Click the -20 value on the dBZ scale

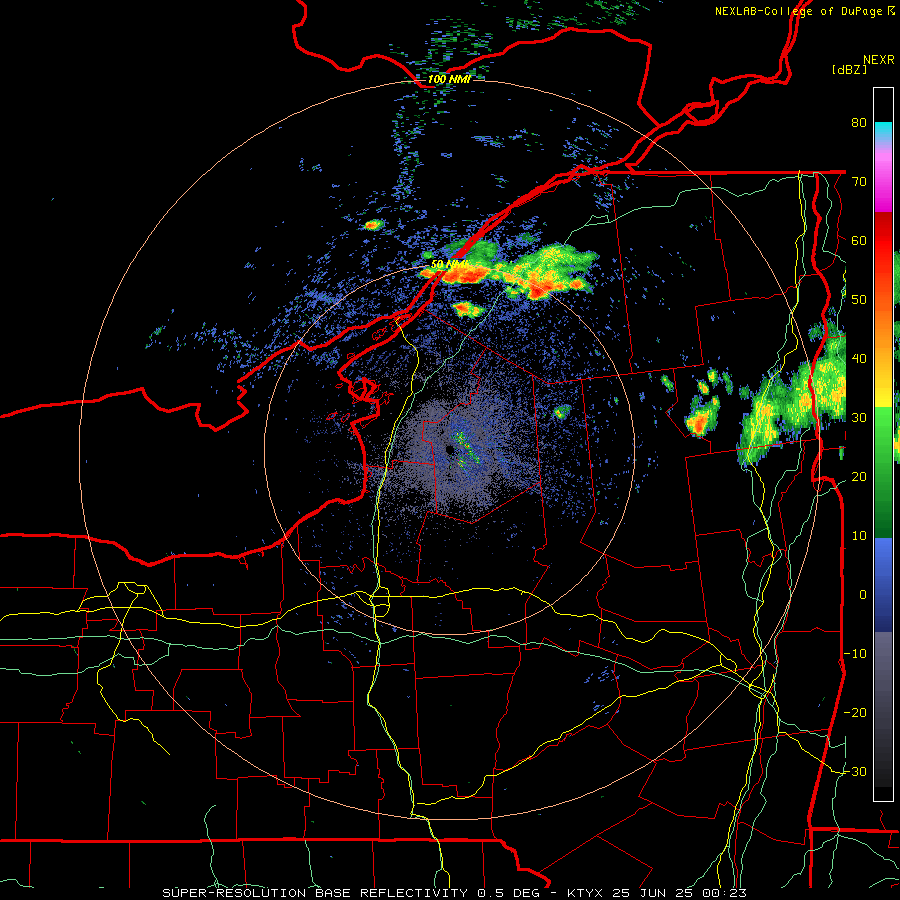[x=855, y=712]
